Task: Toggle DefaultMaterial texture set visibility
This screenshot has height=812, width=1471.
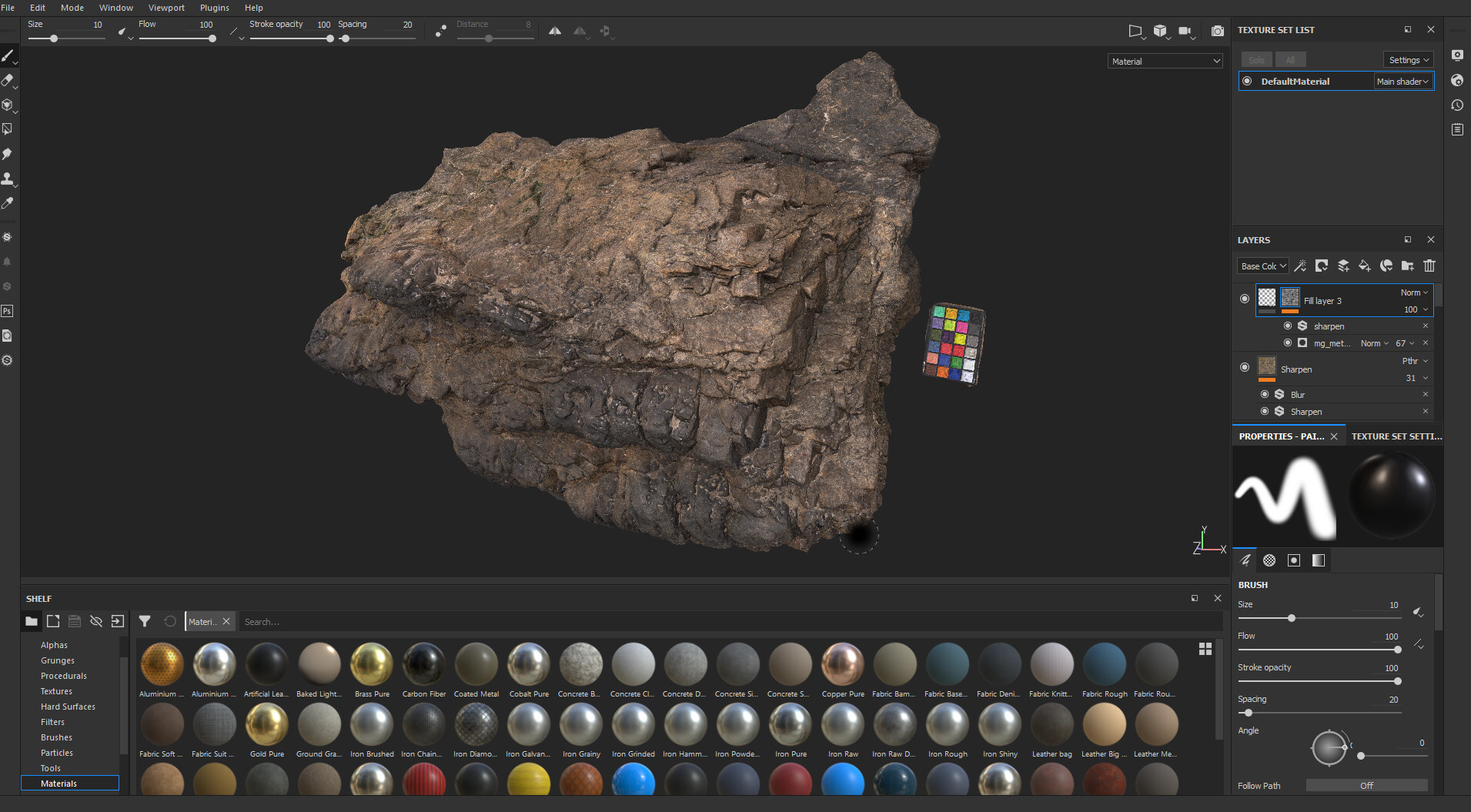Action: tap(1247, 81)
